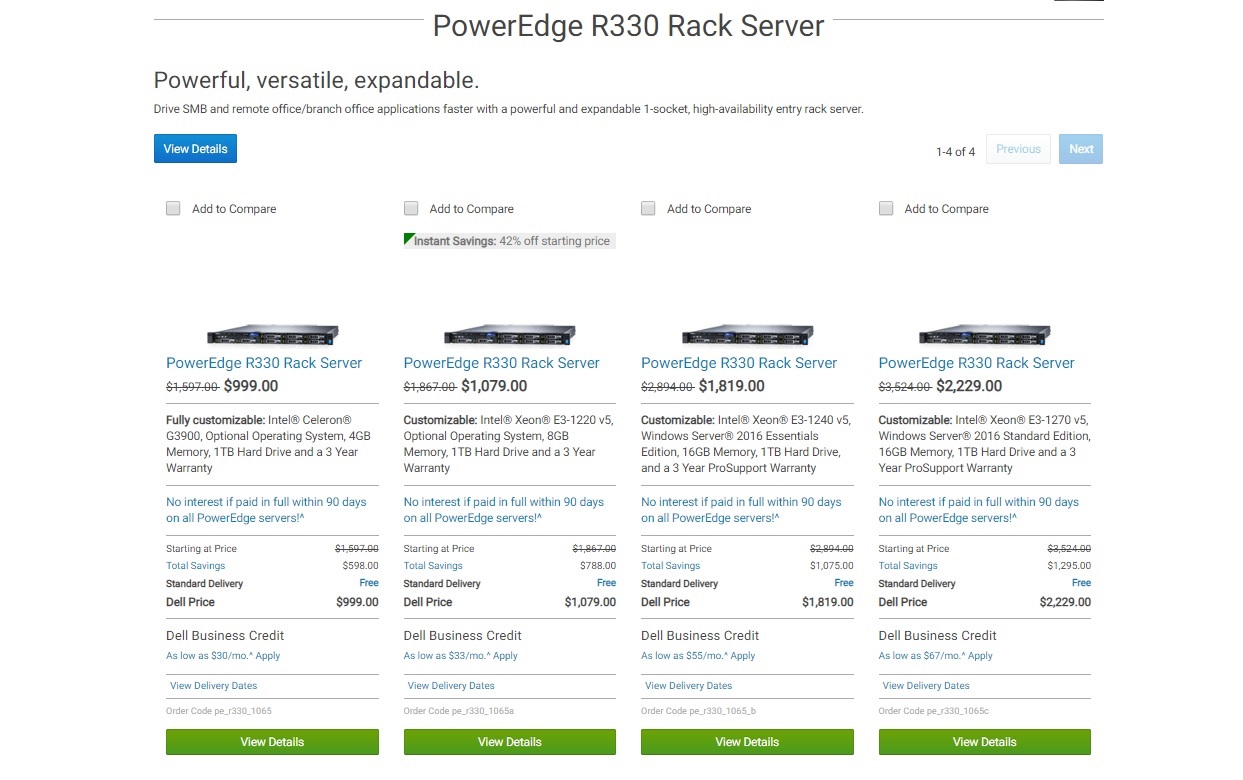Viewport: 1243px width, 780px height.
Task: Click the no interest financing link under the Celeron server
Action: 266,510
